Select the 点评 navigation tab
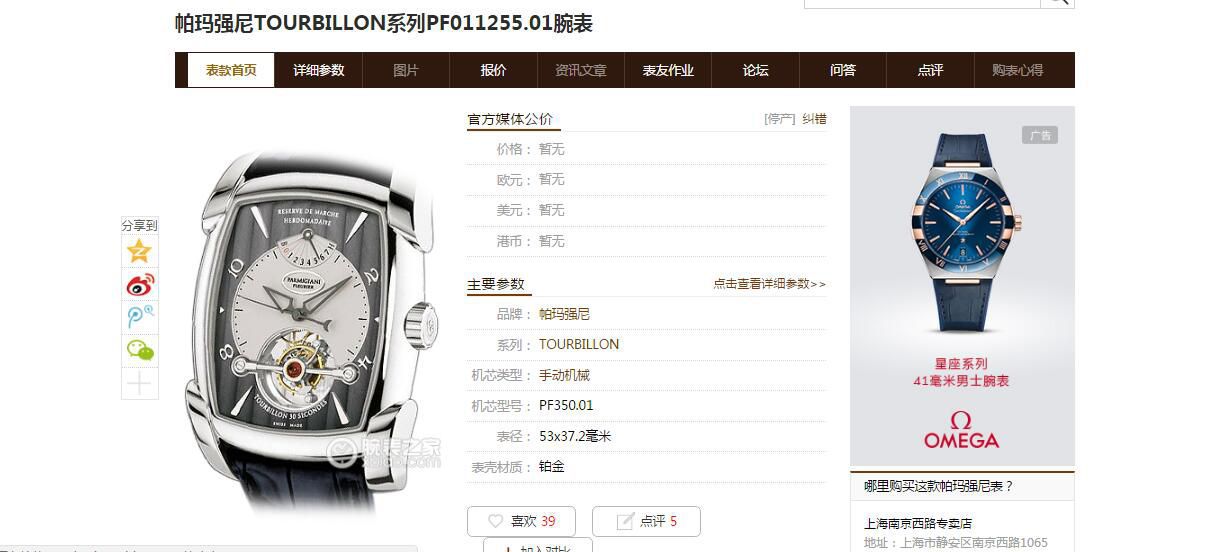Viewport: 1216px width, 552px height. (x=930, y=70)
